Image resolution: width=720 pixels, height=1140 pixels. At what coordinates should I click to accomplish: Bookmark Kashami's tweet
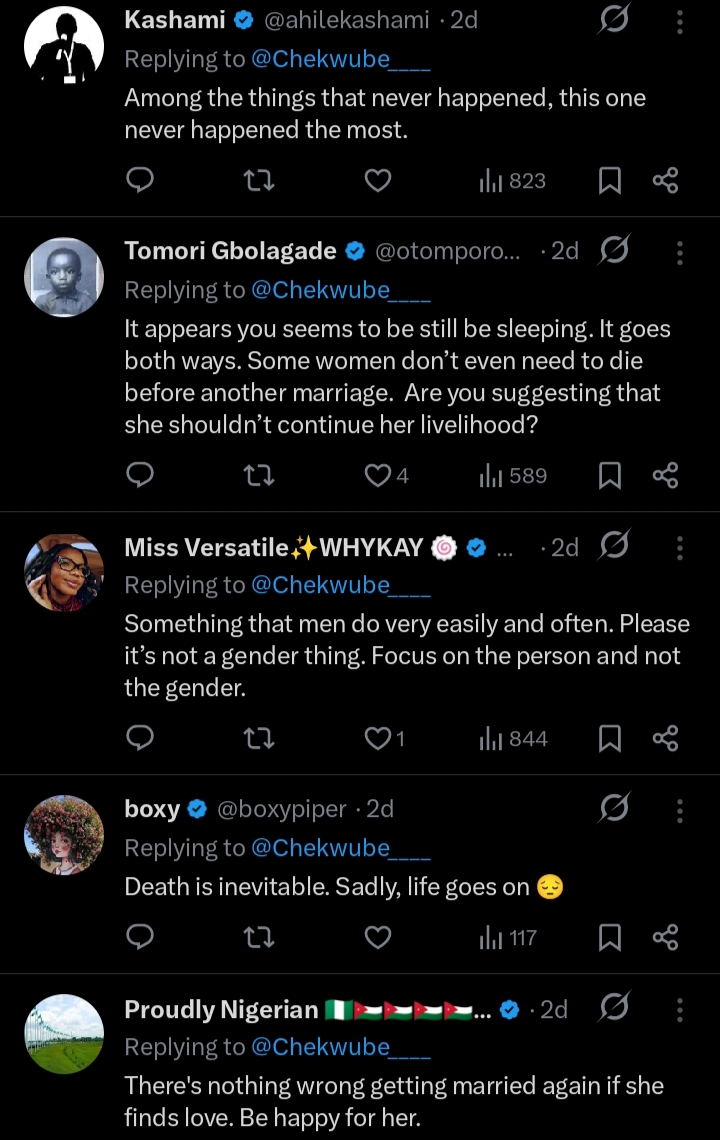click(x=610, y=180)
